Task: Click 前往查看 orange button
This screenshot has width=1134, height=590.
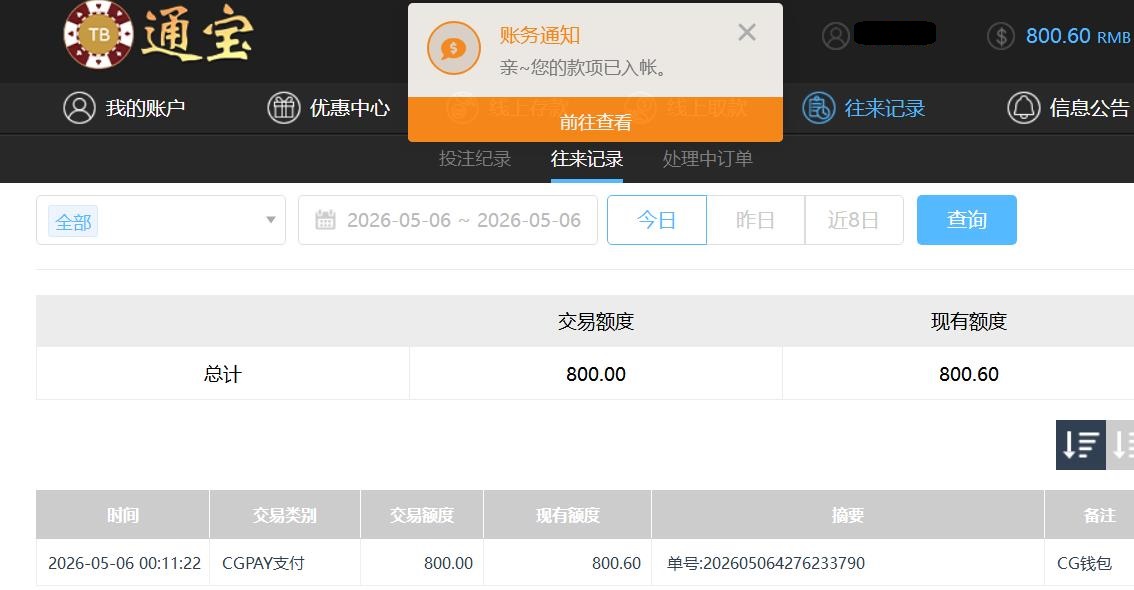Action: 595,121
